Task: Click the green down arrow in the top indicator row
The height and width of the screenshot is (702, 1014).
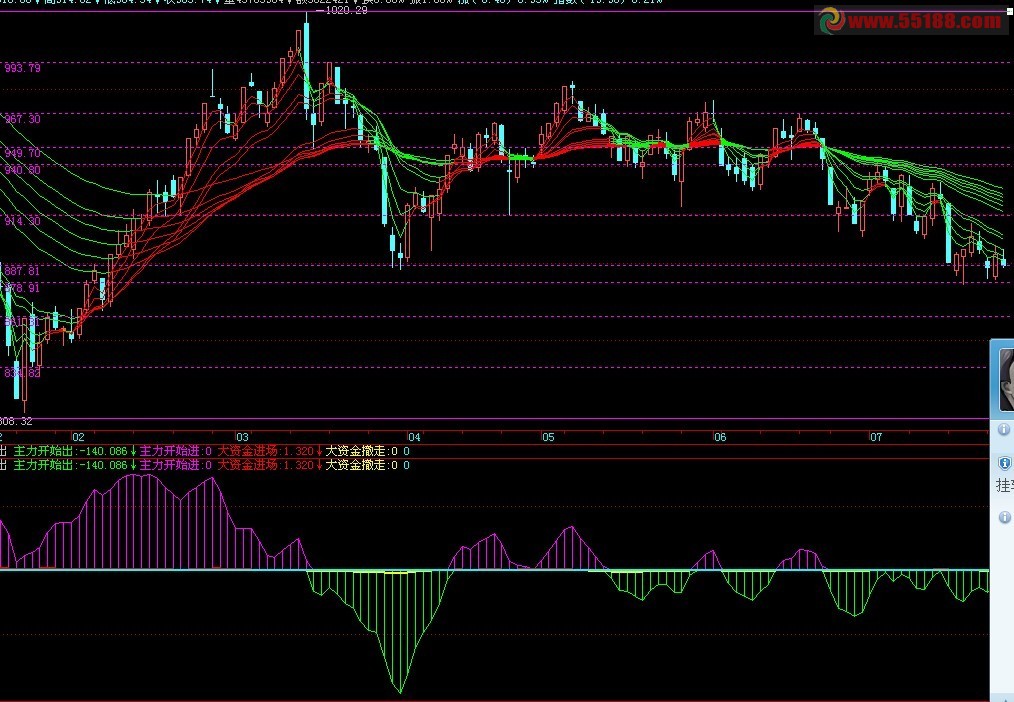Action: (133, 451)
